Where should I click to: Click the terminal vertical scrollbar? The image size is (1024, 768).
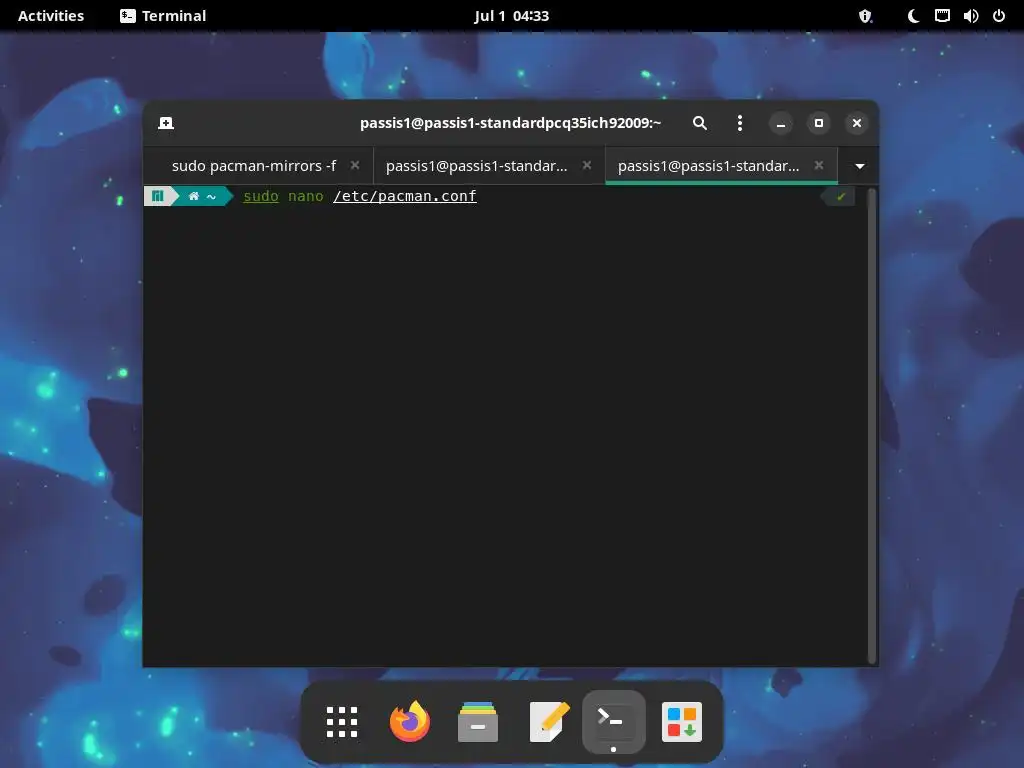point(871,426)
